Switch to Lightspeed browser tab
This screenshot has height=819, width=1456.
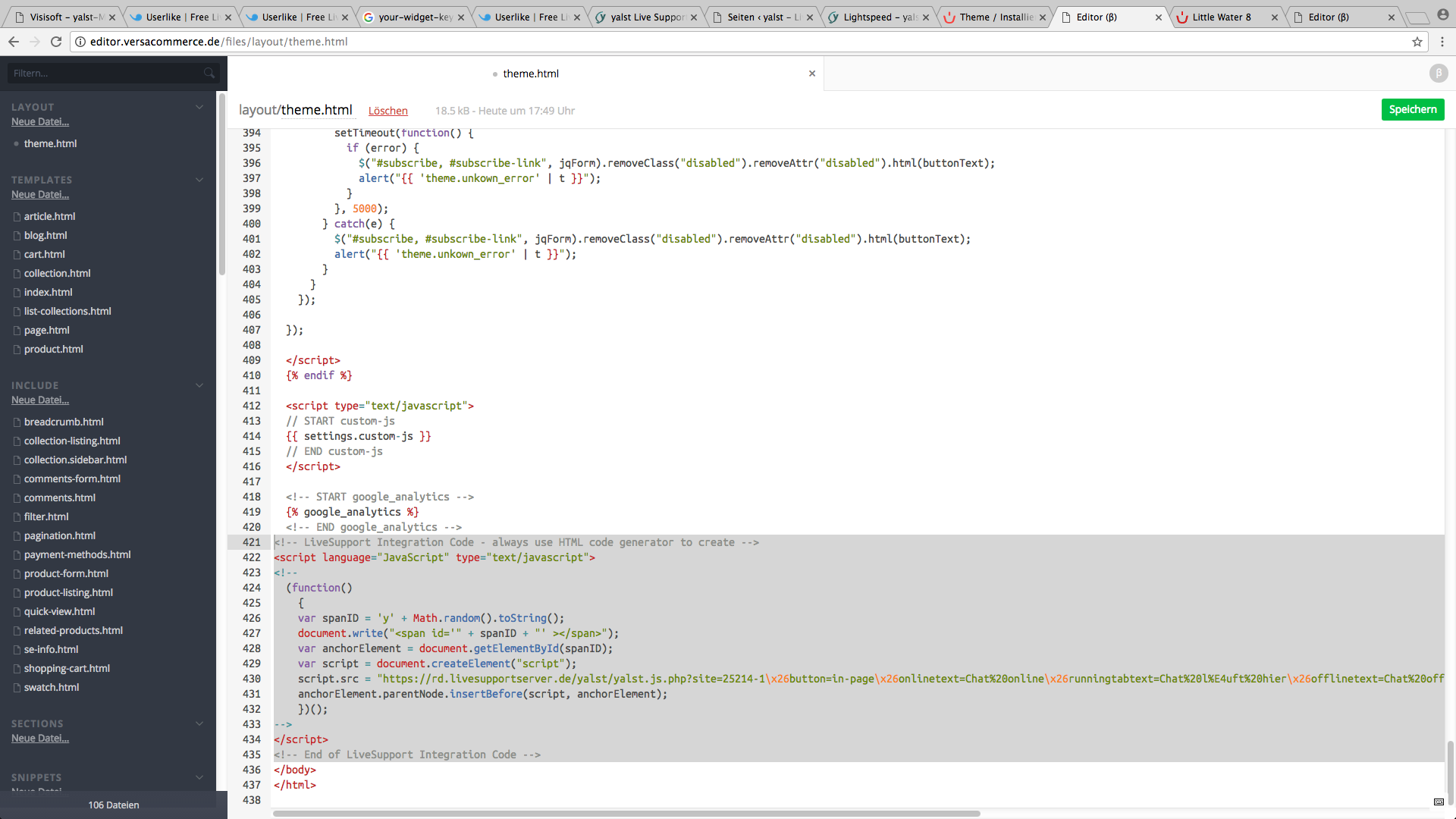(878, 17)
